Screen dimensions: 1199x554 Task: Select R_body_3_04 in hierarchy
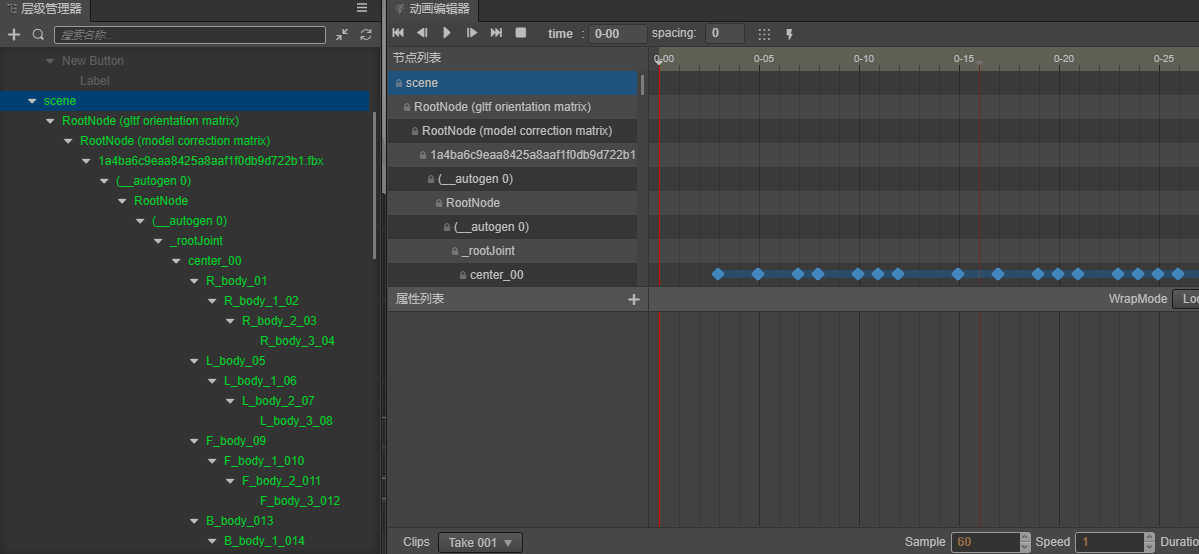[297, 341]
